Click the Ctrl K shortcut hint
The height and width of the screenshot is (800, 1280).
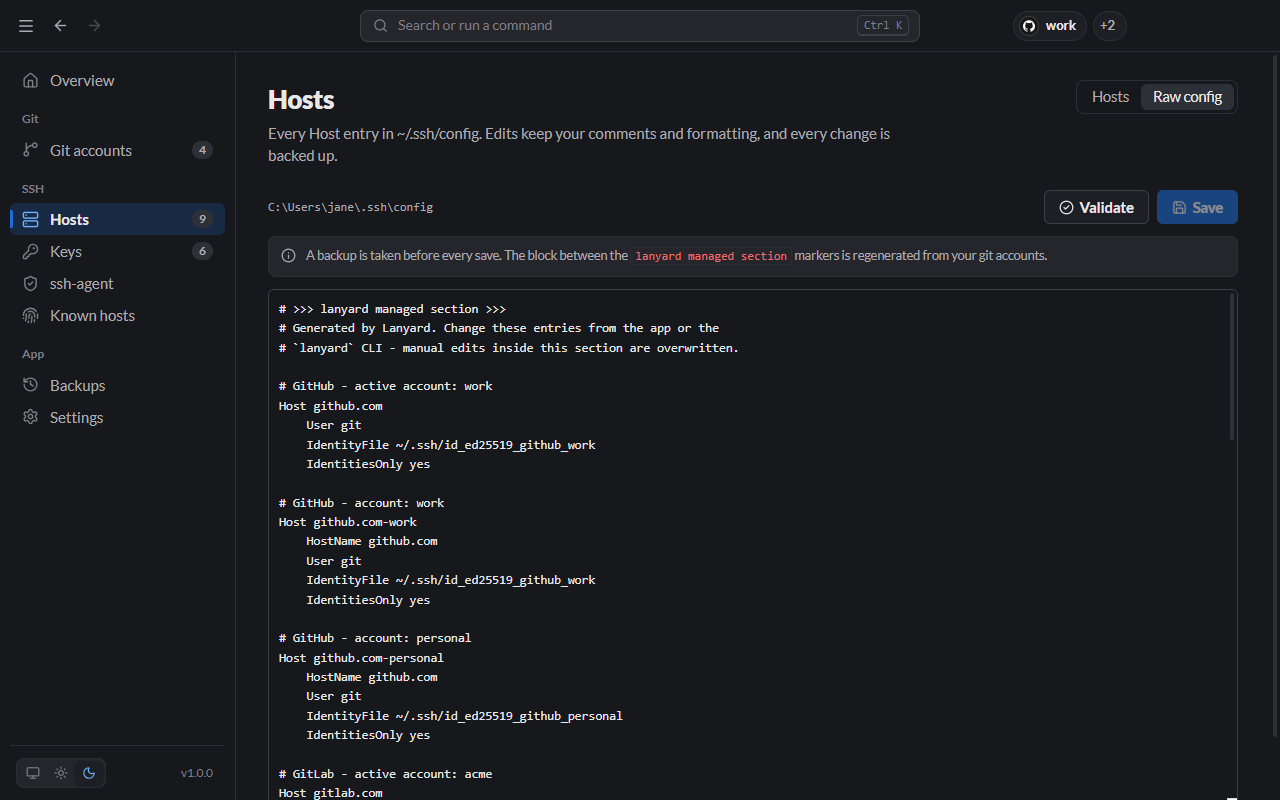tap(883, 26)
